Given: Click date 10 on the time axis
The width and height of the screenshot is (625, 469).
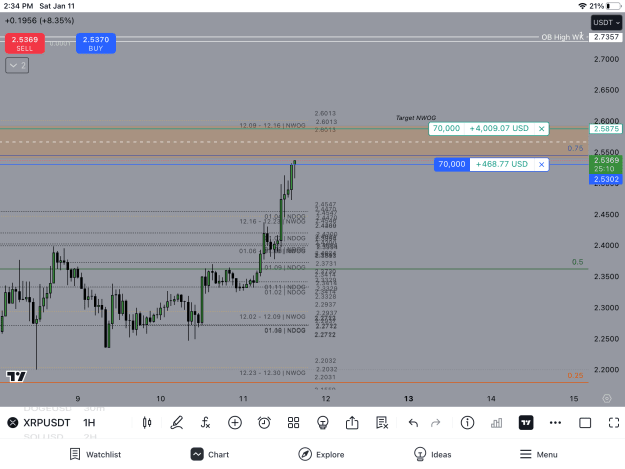Looking at the screenshot, I should point(161,398).
